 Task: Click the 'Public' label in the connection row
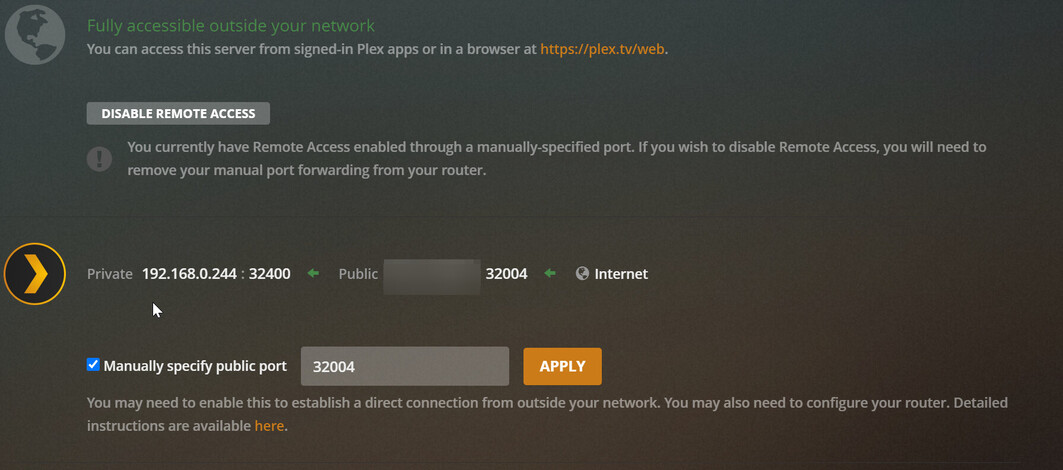(x=358, y=273)
